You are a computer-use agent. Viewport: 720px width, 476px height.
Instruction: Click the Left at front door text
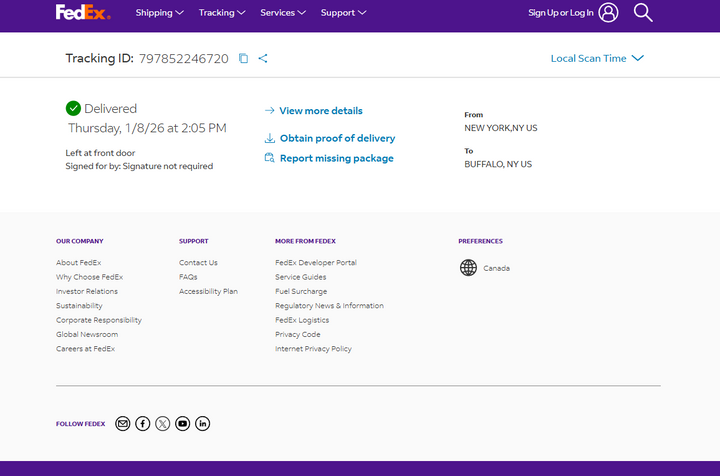(100, 153)
